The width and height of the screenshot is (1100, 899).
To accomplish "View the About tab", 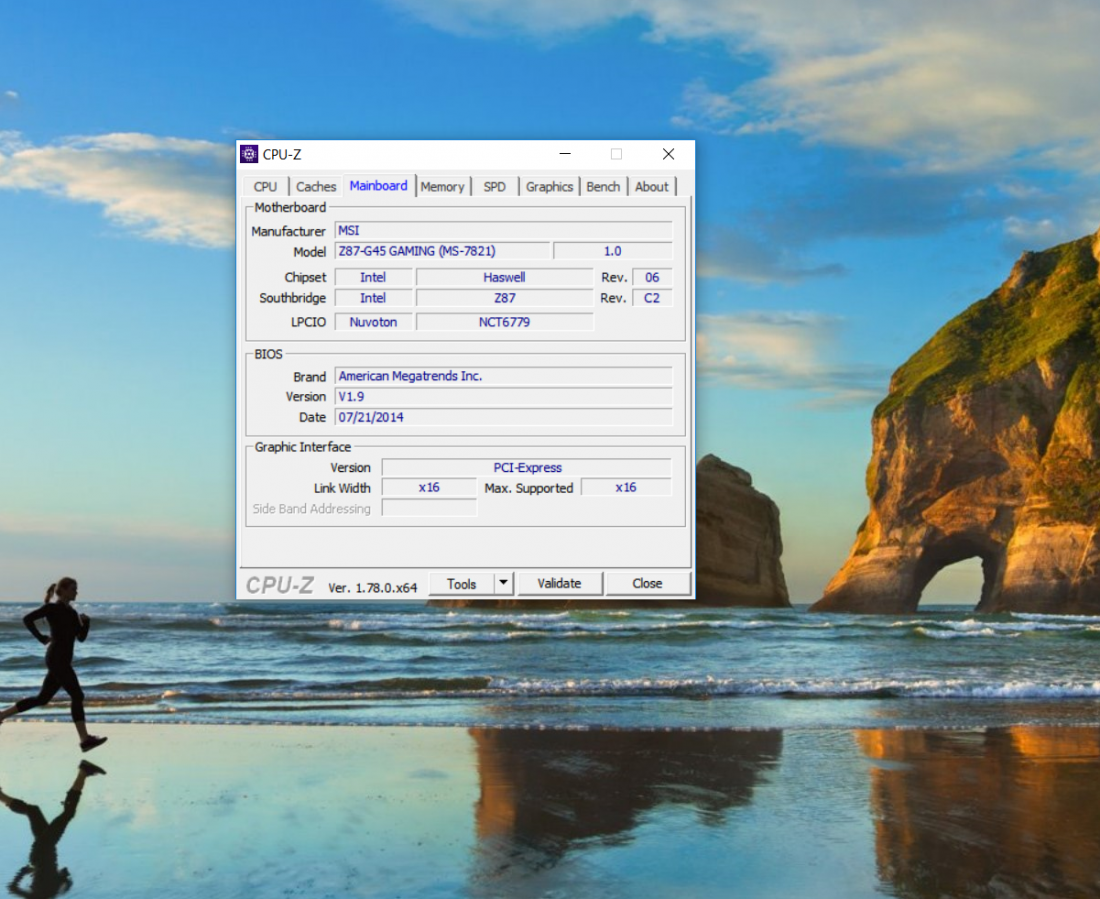I will tap(652, 187).
